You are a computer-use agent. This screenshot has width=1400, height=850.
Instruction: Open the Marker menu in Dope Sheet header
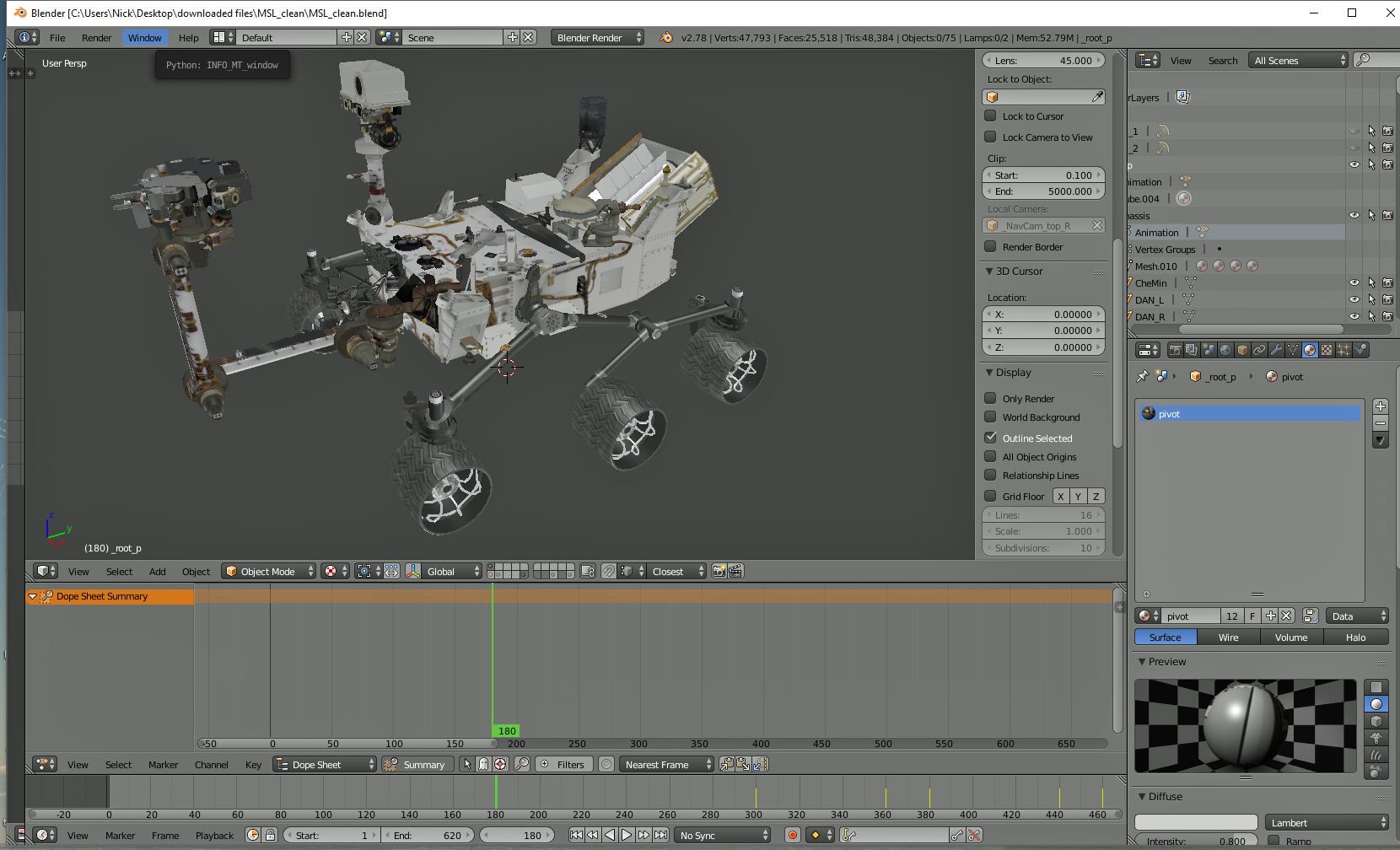pos(163,764)
